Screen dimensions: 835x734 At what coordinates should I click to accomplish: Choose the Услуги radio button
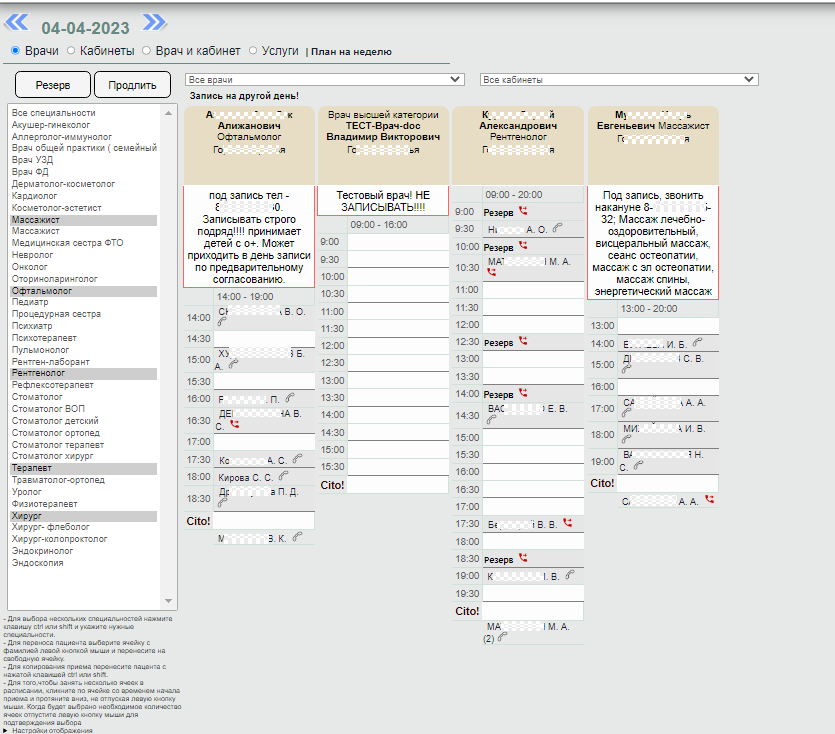click(x=253, y=50)
